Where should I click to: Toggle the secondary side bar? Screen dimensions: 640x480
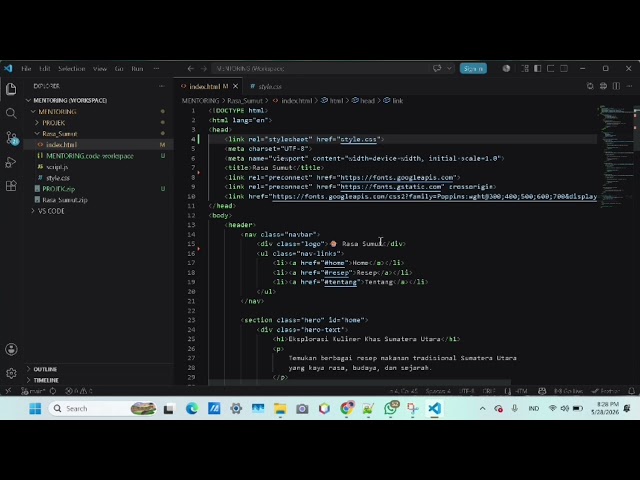click(564, 69)
